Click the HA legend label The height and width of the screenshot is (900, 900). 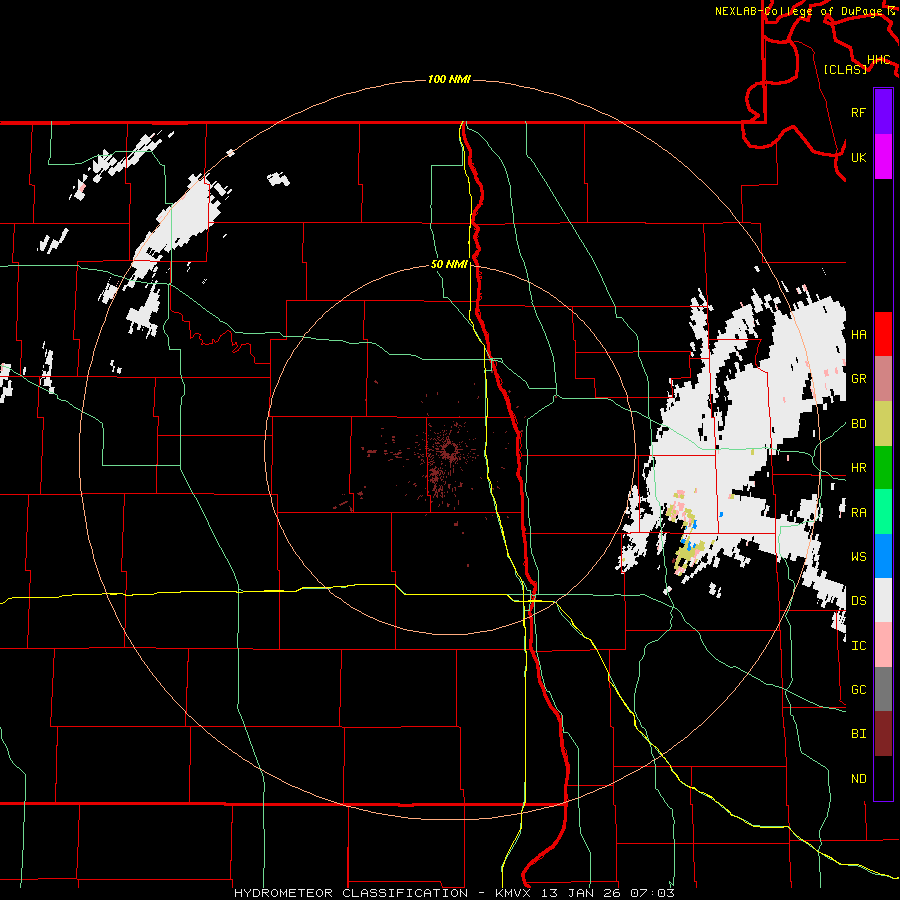tap(858, 334)
